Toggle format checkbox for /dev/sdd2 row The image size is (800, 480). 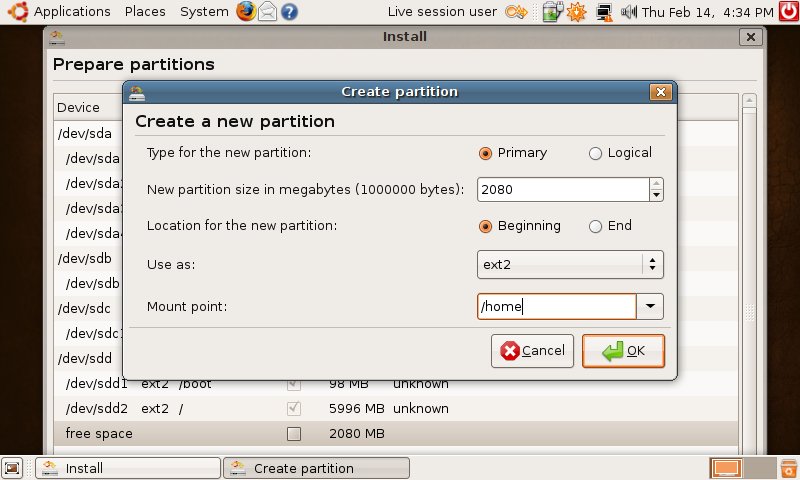[294, 409]
